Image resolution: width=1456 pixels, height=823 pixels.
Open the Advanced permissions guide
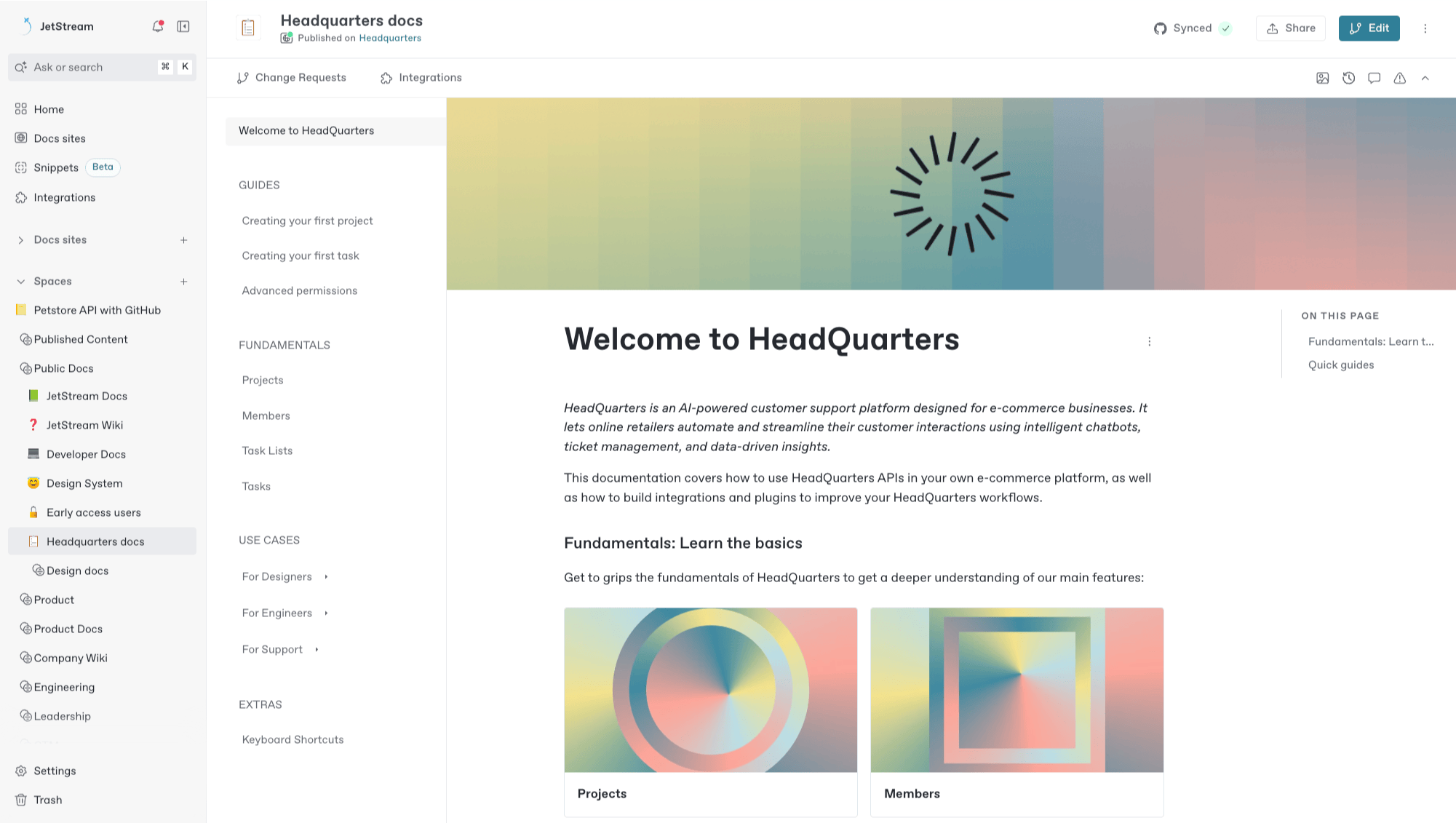[x=299, y=290]
